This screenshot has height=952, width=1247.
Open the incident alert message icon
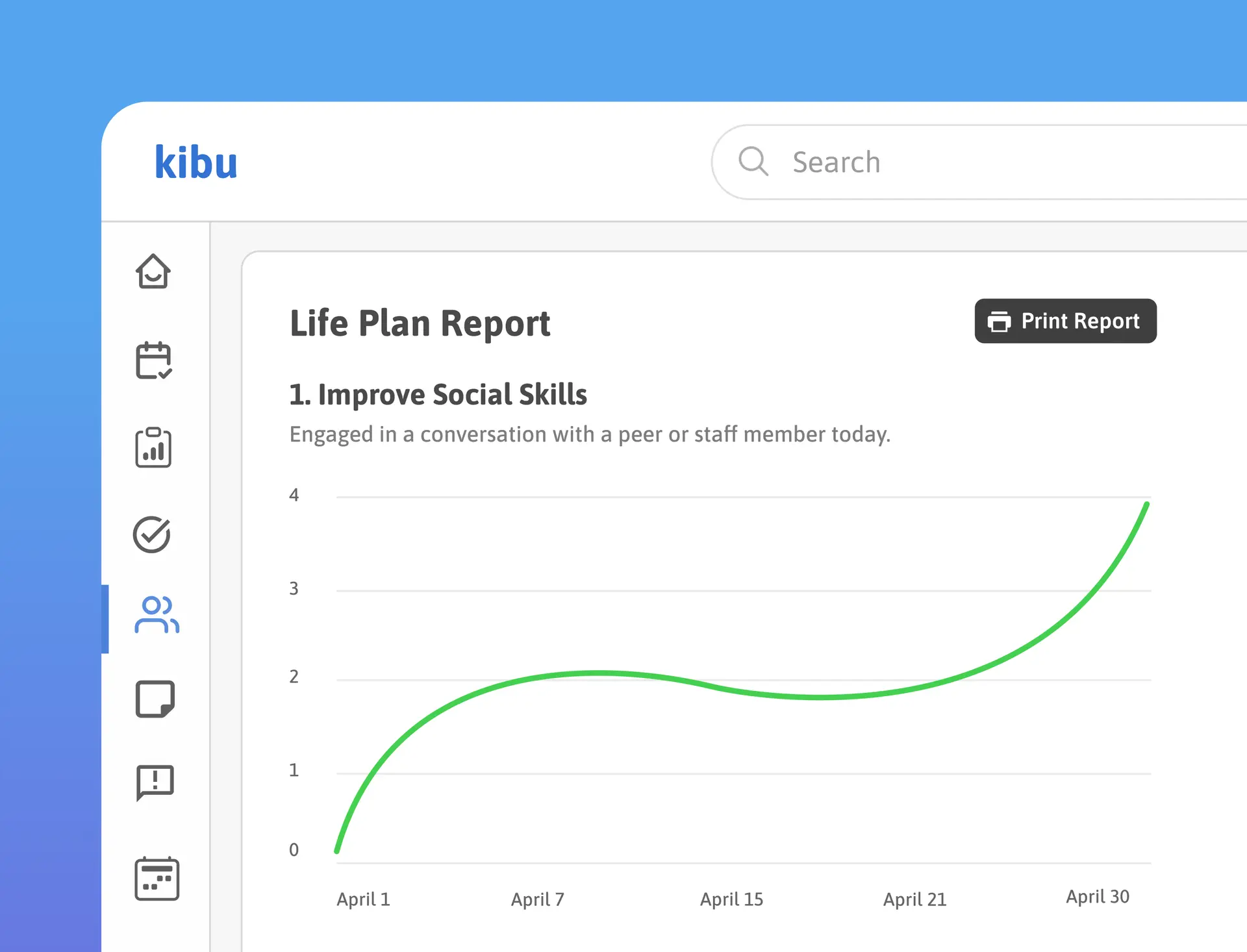[155, 784]
